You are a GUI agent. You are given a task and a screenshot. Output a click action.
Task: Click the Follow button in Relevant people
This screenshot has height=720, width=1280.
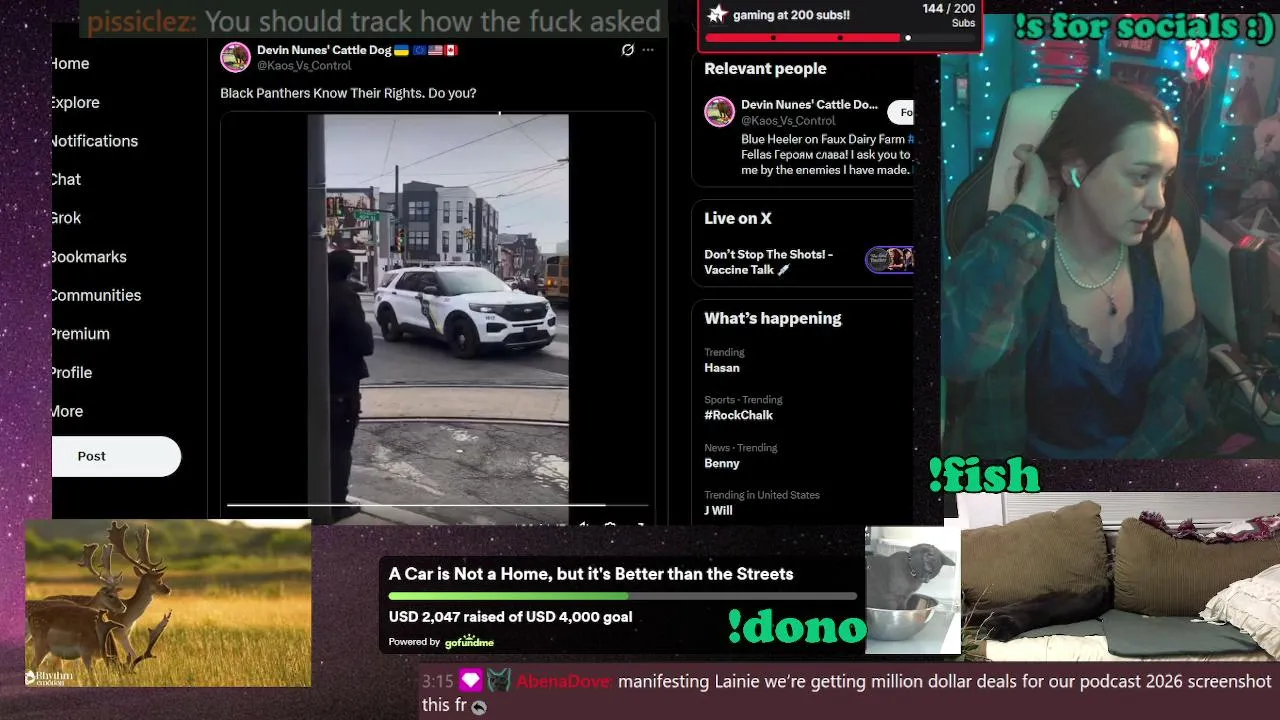coord(901,112)
